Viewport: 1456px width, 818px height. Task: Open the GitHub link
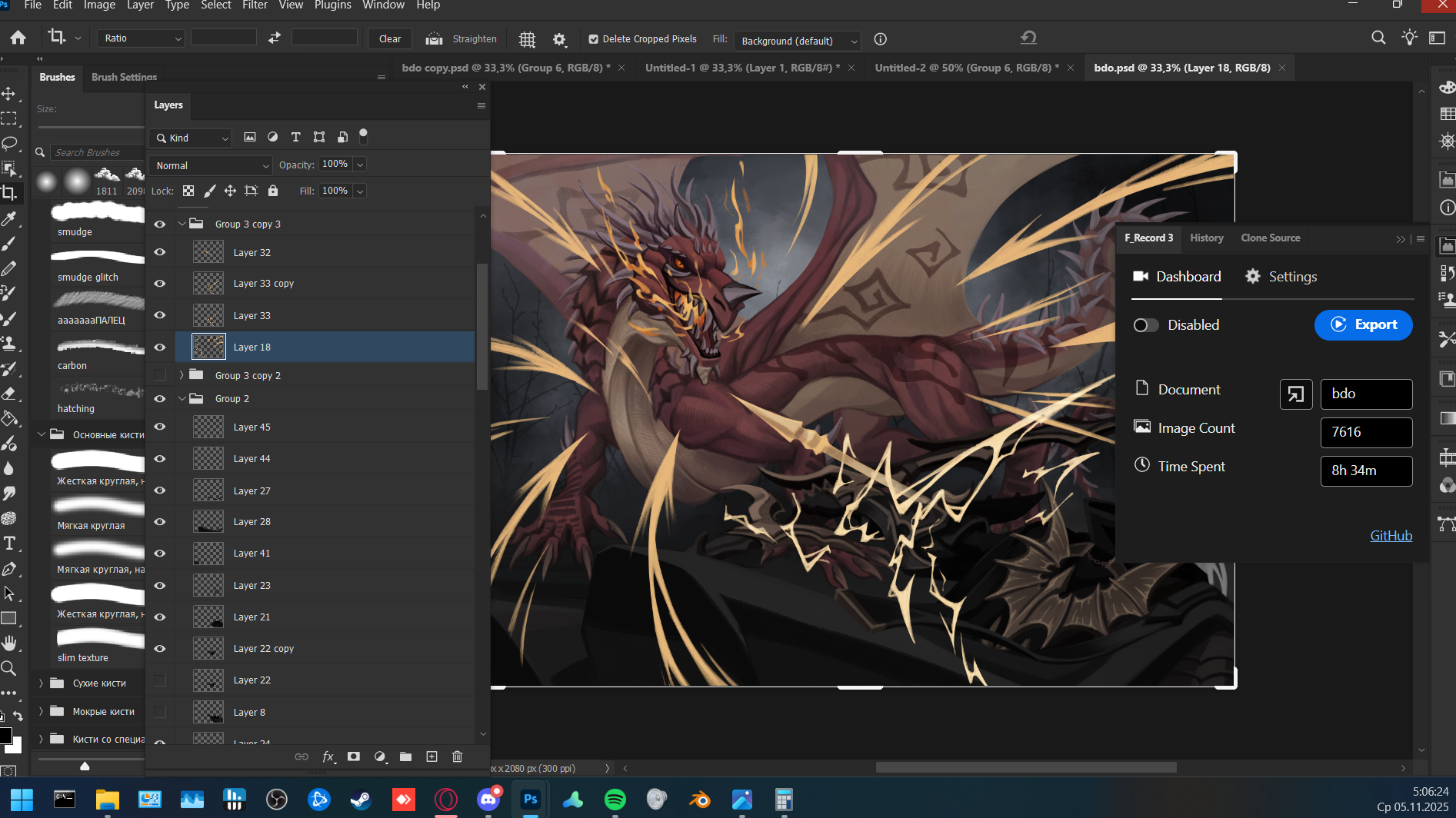[1391, 536]
